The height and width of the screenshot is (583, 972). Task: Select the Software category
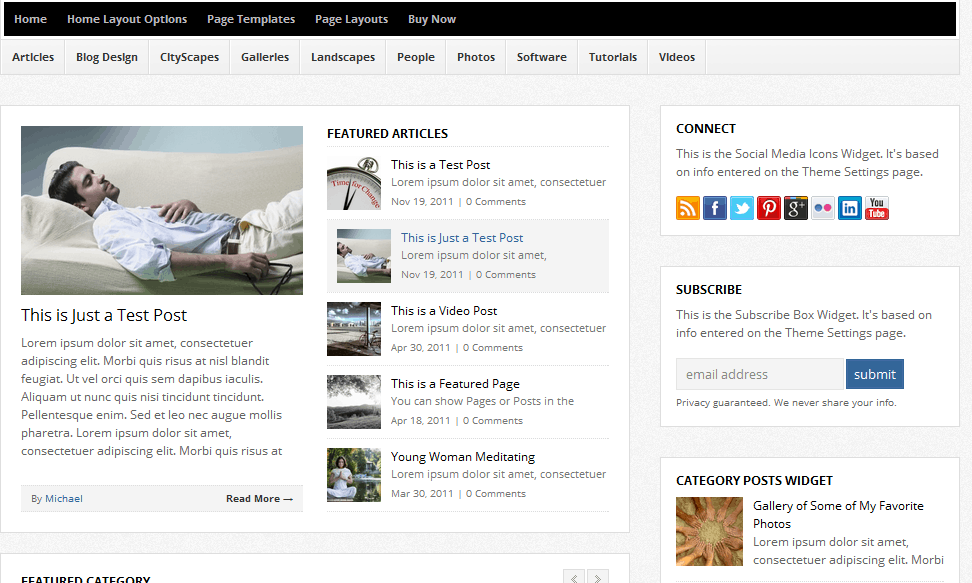[x=542, y=57]
